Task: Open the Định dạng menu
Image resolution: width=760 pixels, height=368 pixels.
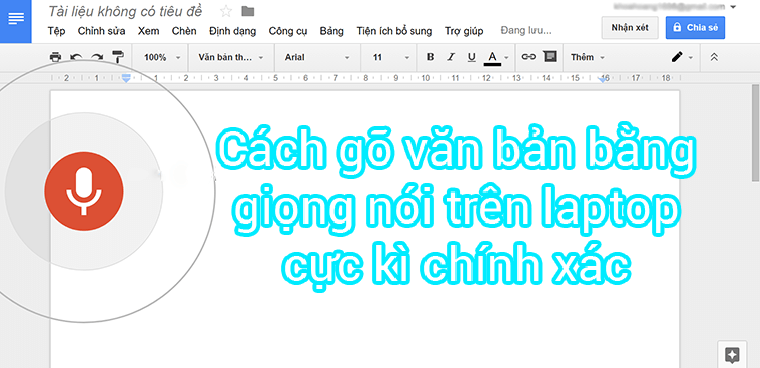Action: 232,31
